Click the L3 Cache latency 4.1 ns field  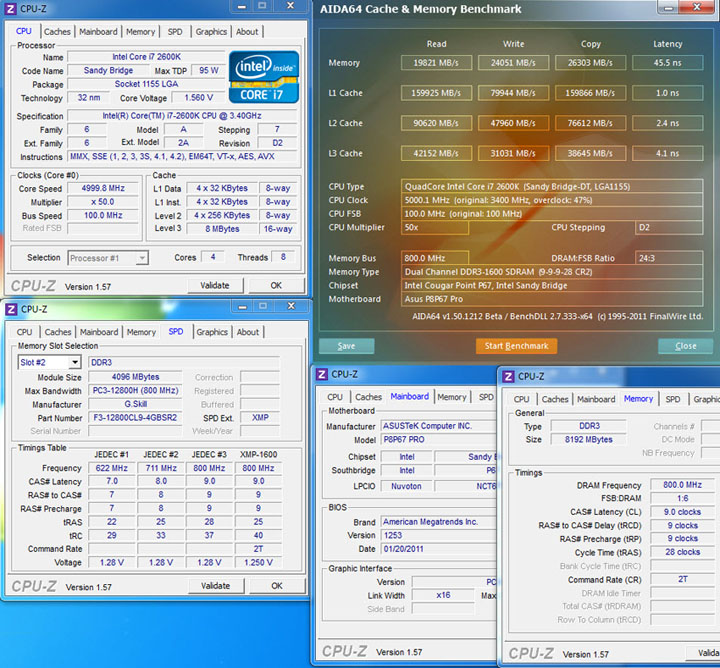click(668, 154)
